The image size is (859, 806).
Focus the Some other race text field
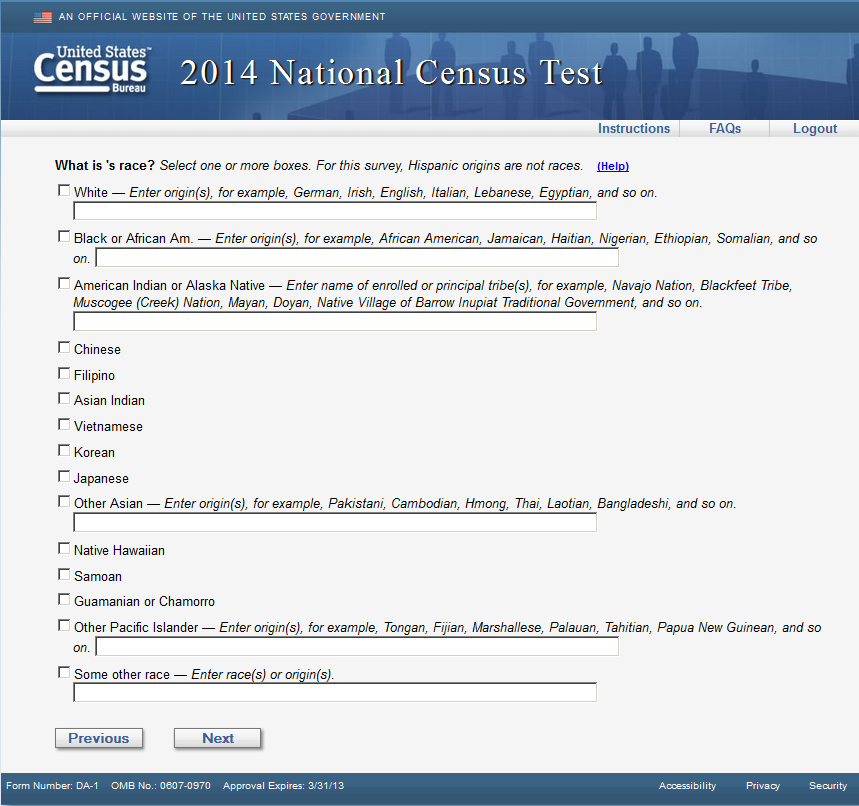tap(335, 693)
